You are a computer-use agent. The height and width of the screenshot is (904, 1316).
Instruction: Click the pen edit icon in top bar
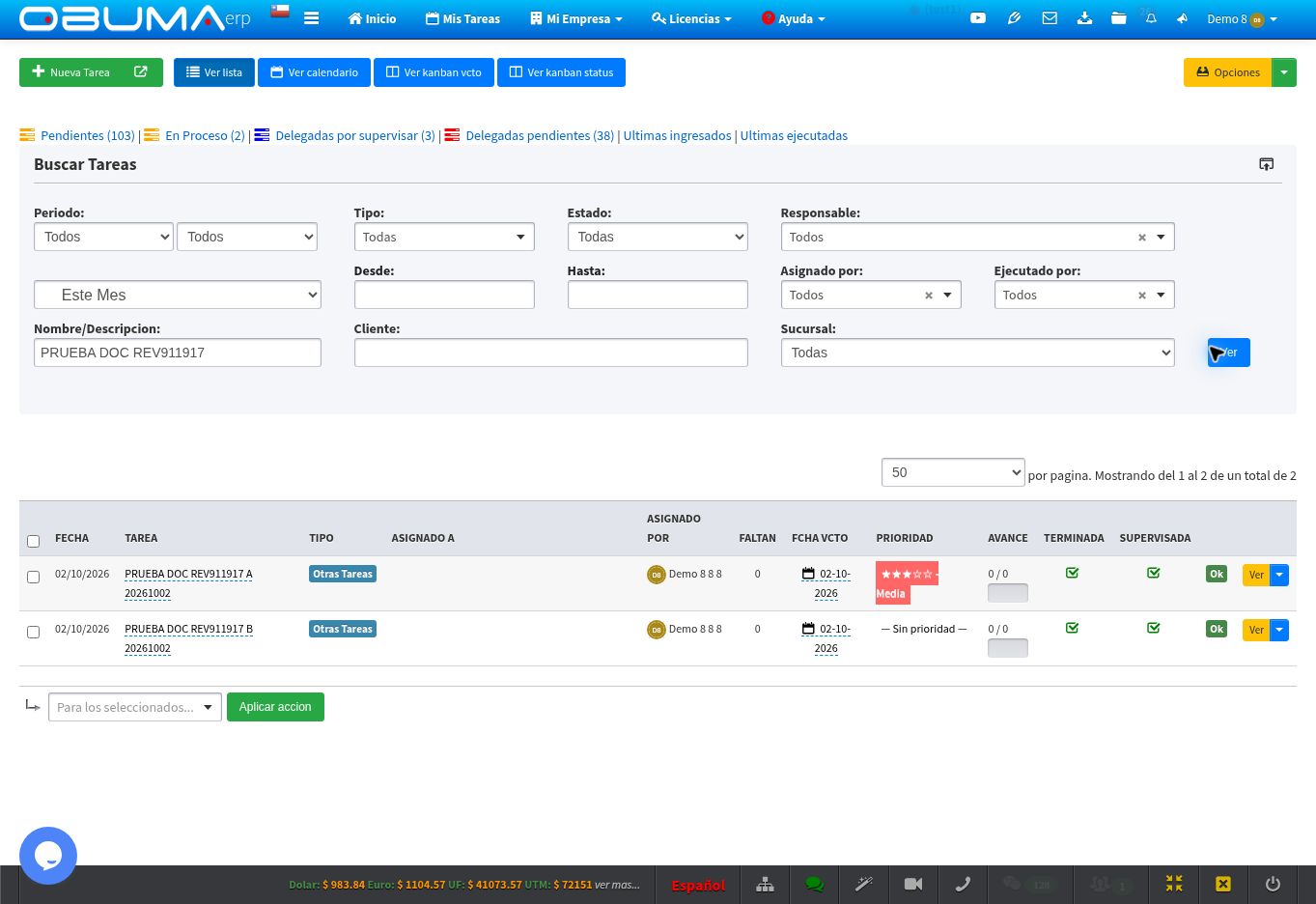pyautogui.click(x=1014, y=18)
